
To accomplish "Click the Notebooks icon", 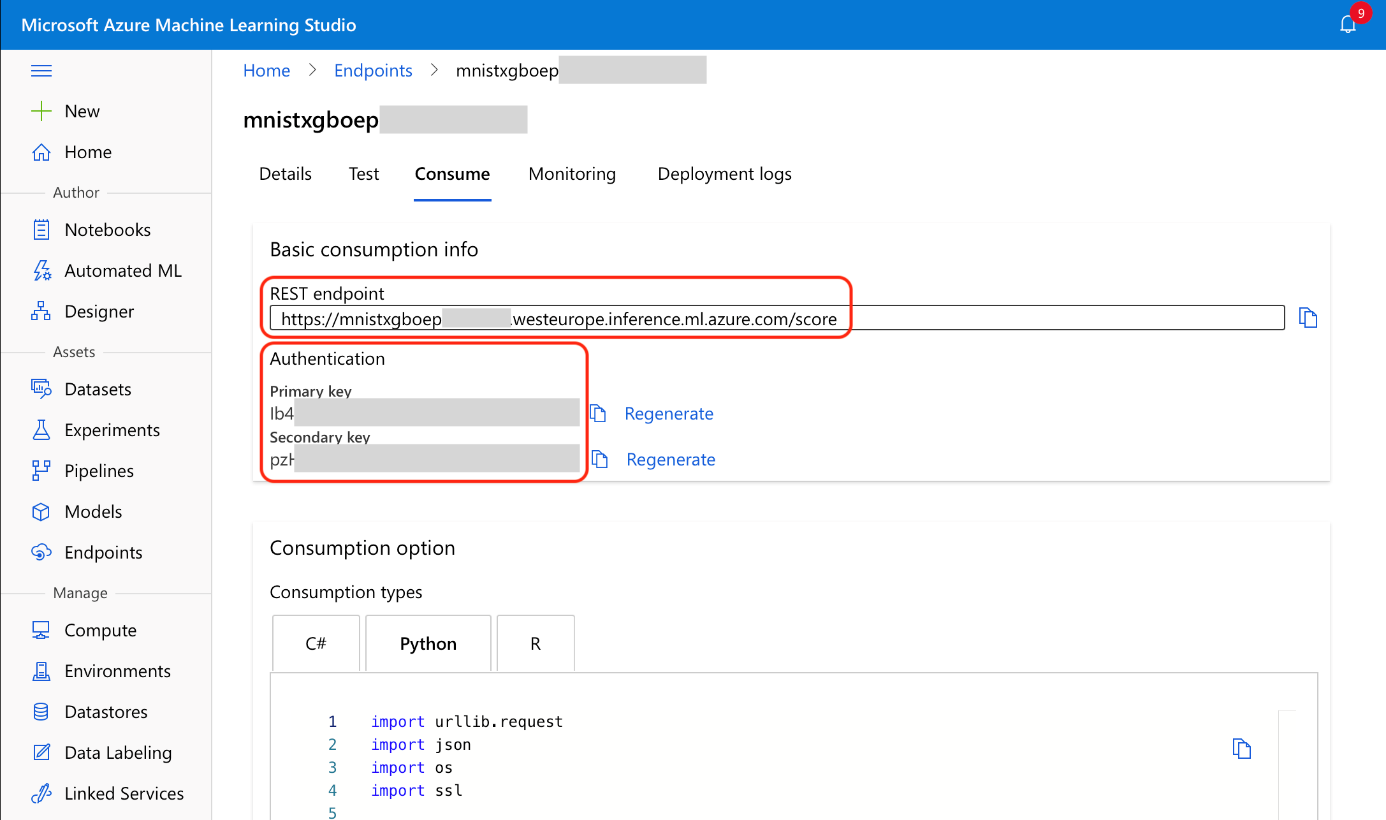I will coord(41,230).
